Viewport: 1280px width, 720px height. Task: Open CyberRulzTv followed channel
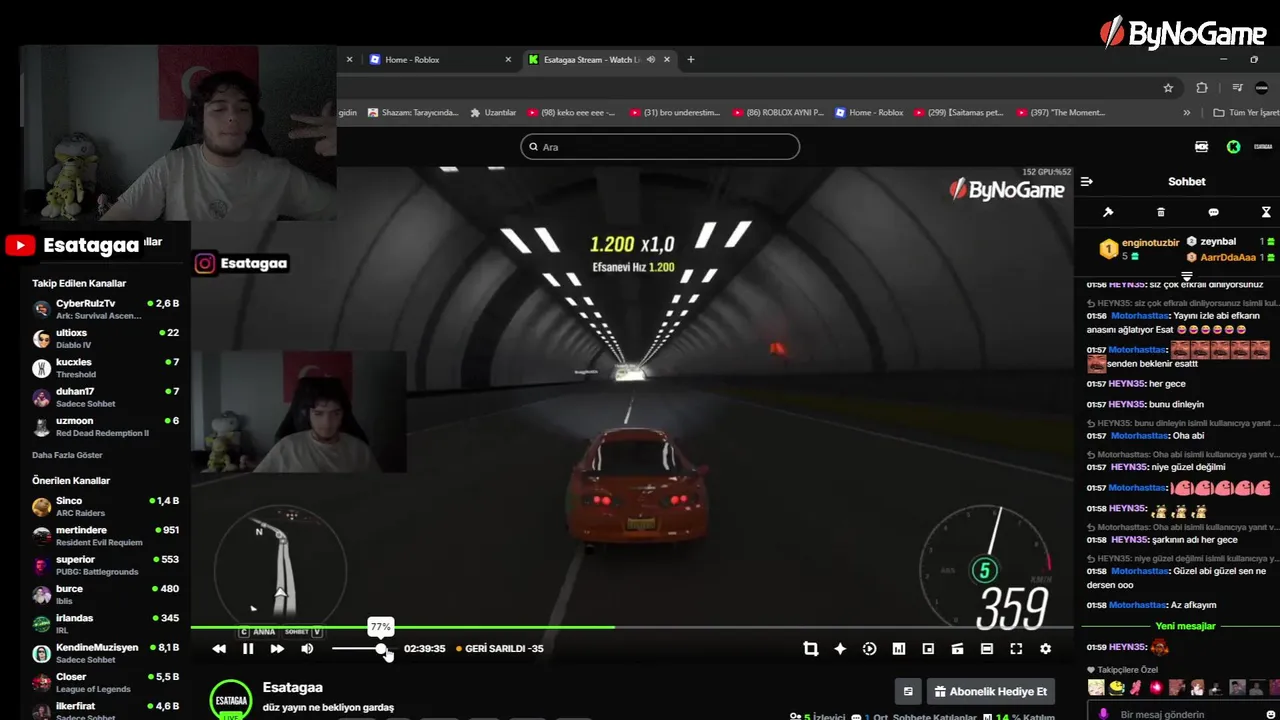(106, 309)
